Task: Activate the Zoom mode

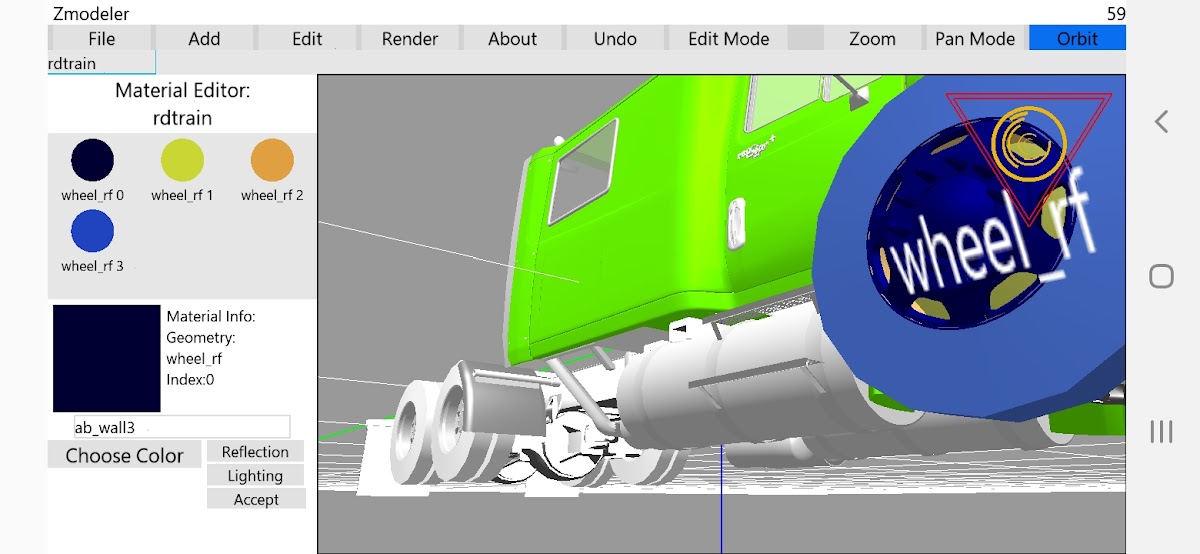Action: point(872,39)
